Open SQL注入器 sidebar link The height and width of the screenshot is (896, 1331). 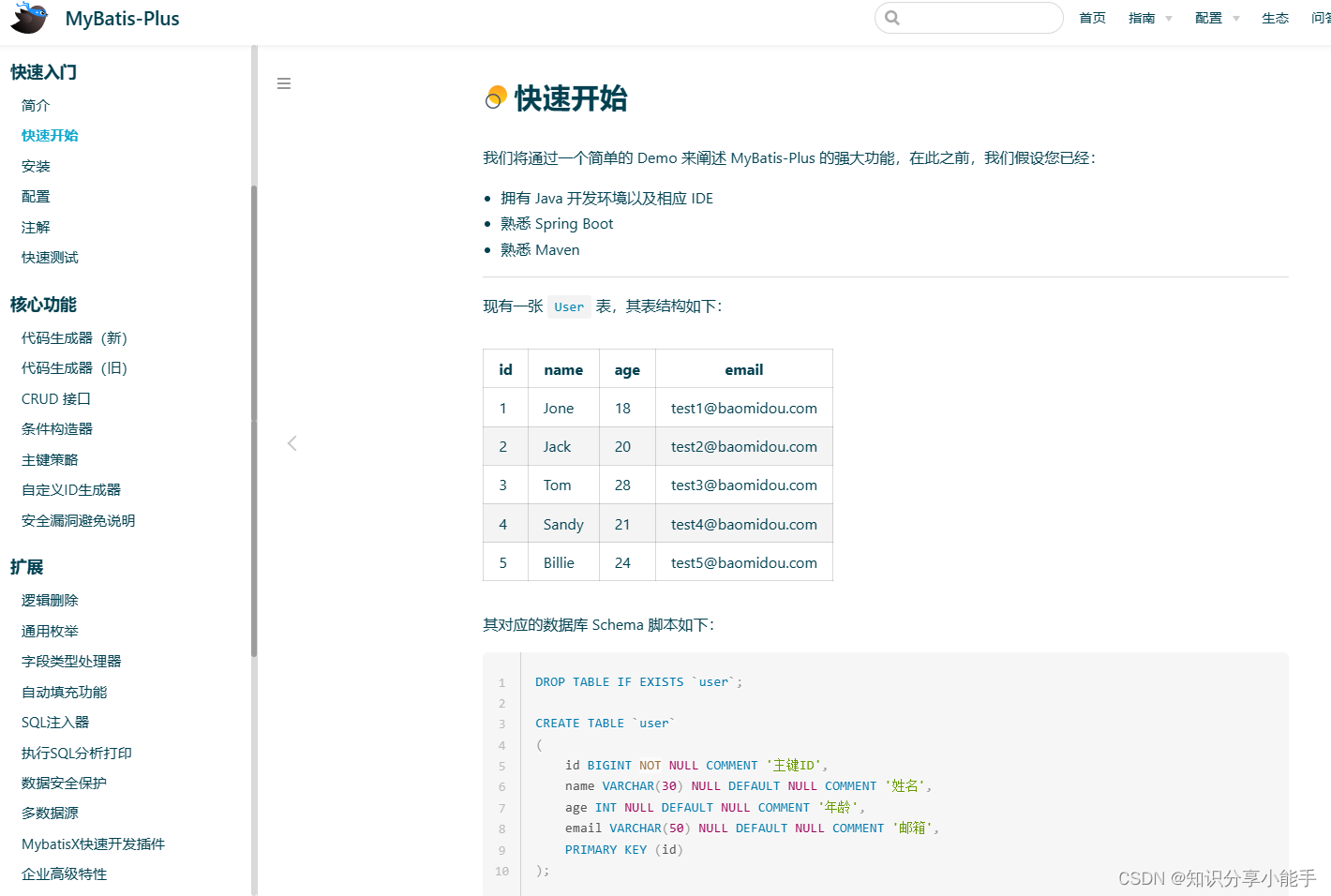coord(55,722)
